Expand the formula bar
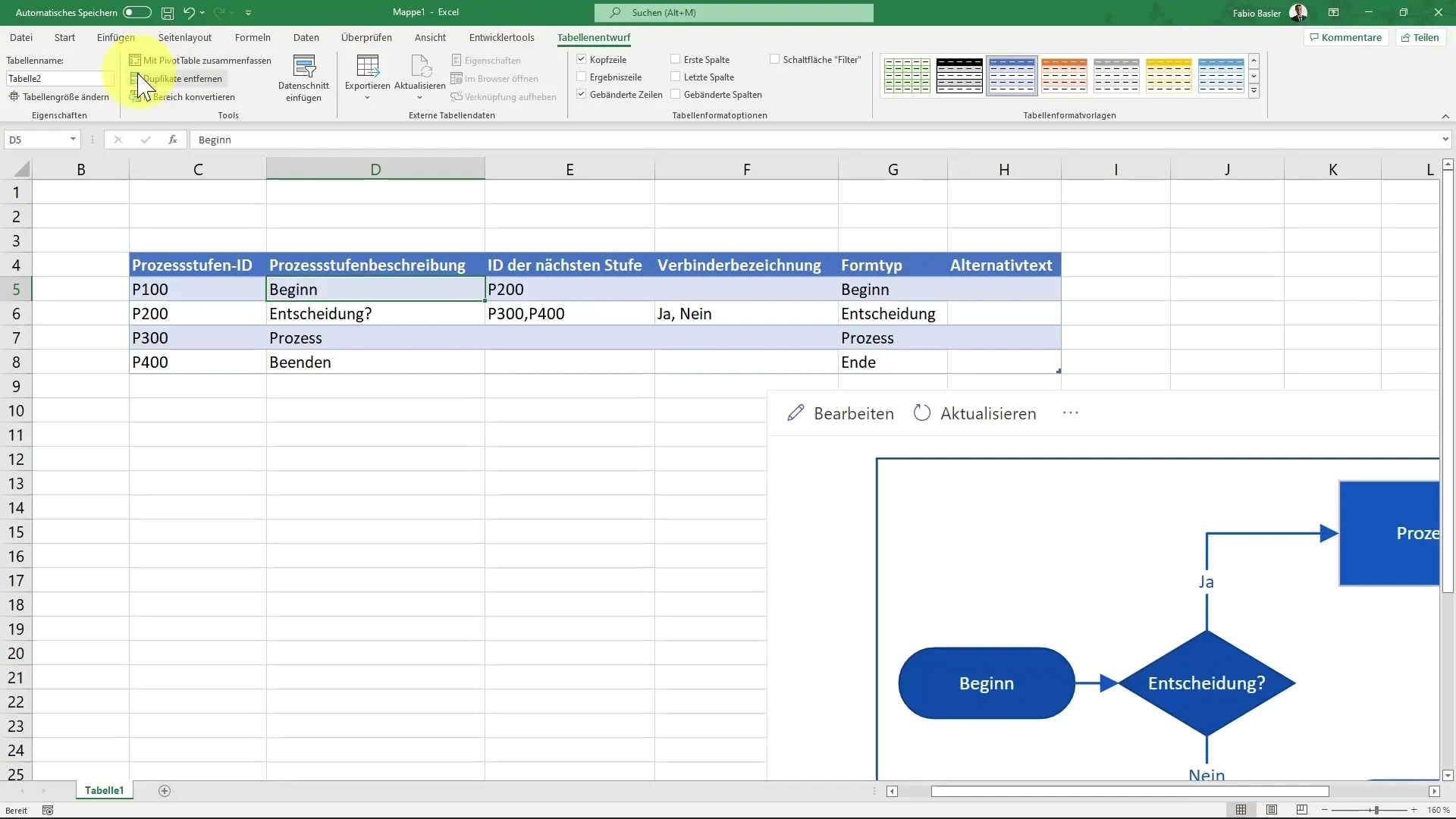Viewport: 1456px width, 819px height. click(1445, 140)
